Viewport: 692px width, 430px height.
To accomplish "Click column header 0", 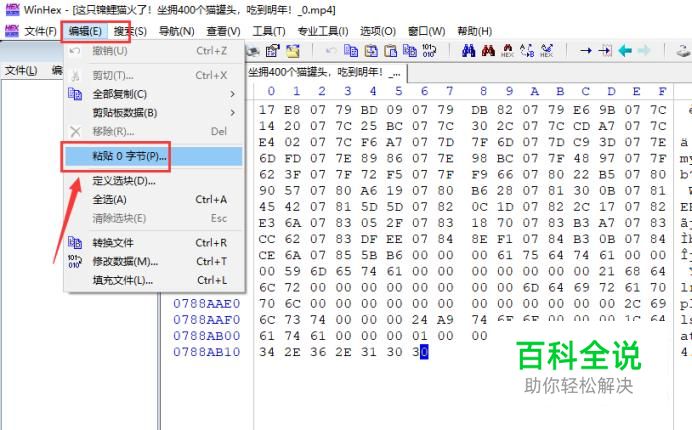I will [x=271, y=91].
